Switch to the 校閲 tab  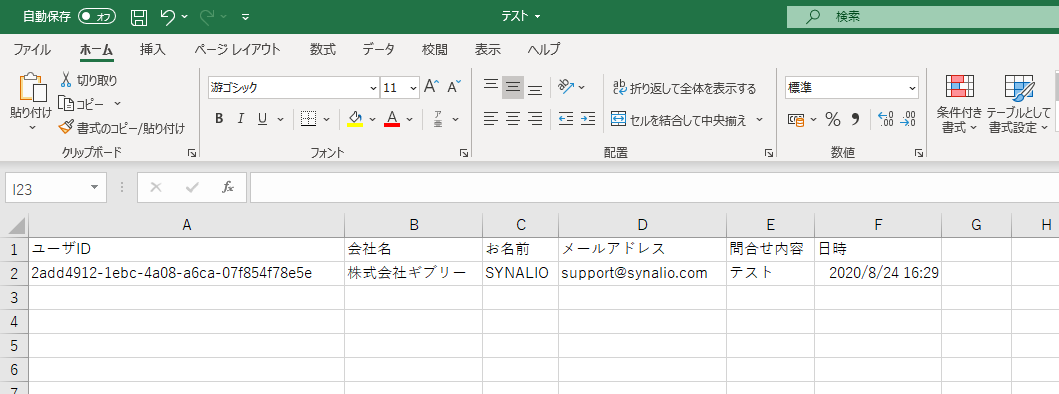[434, 49]
